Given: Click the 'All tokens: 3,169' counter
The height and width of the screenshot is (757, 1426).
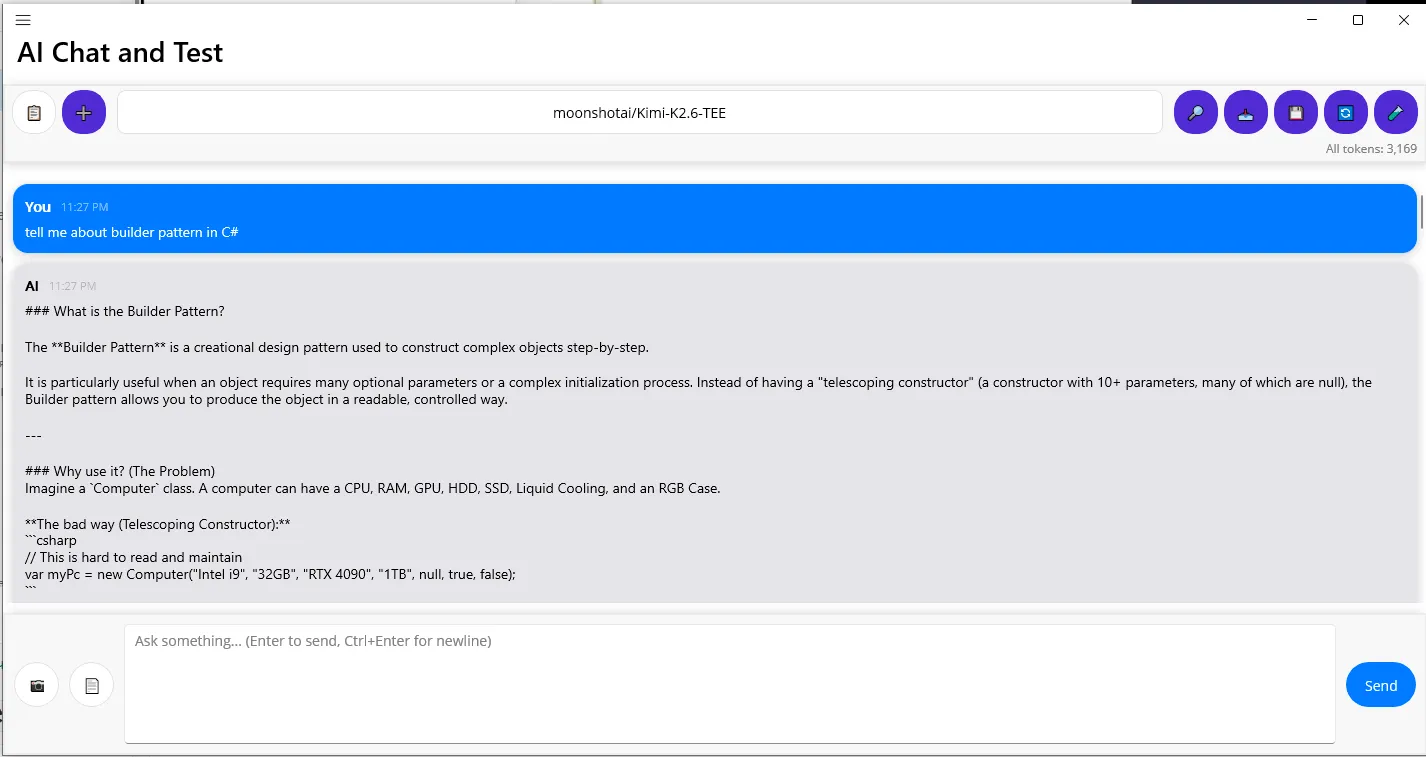Looking at the screenshot, I should point(1371,149).
